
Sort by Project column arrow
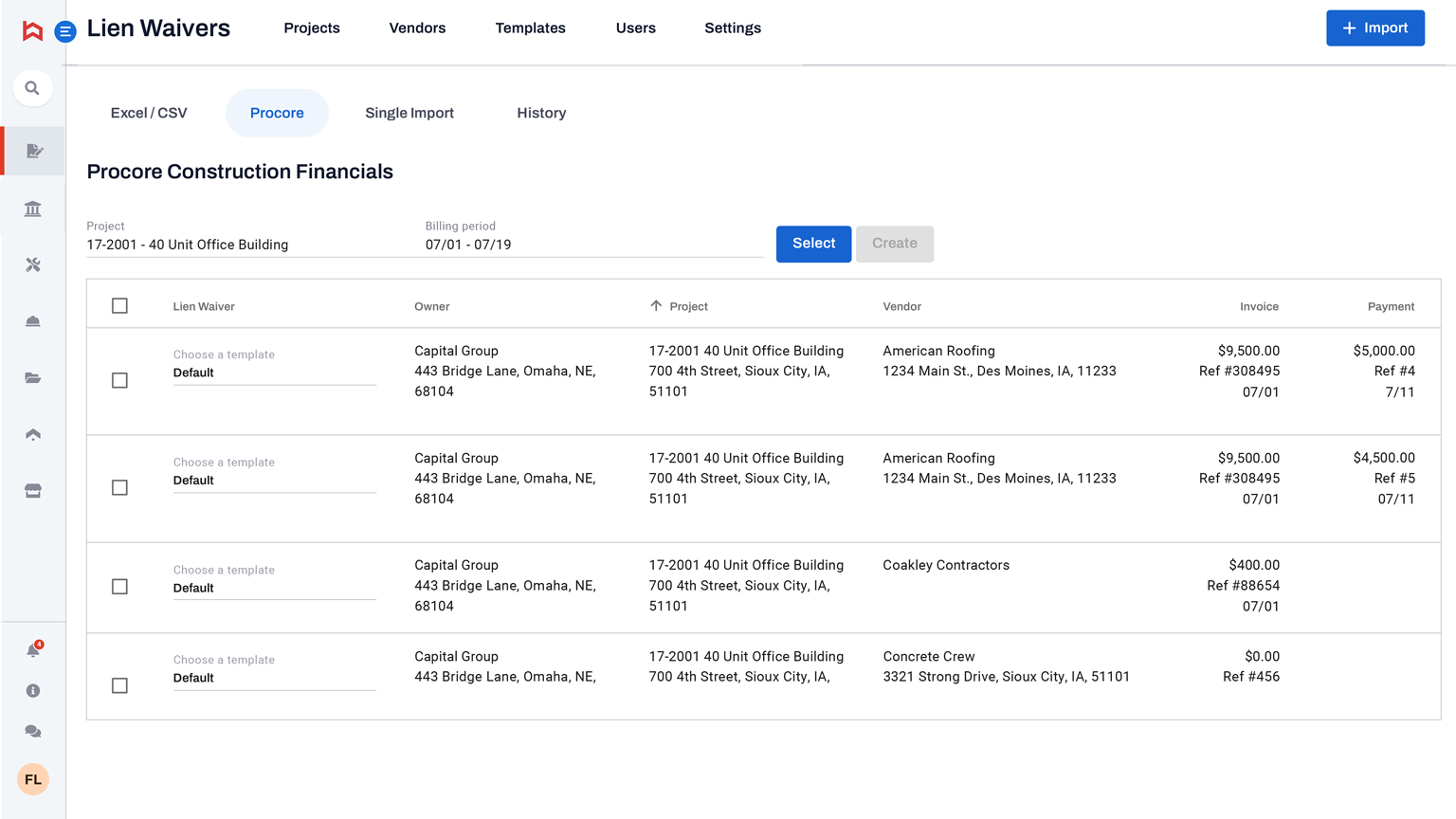pyautogui.click(x=656, y=306)
